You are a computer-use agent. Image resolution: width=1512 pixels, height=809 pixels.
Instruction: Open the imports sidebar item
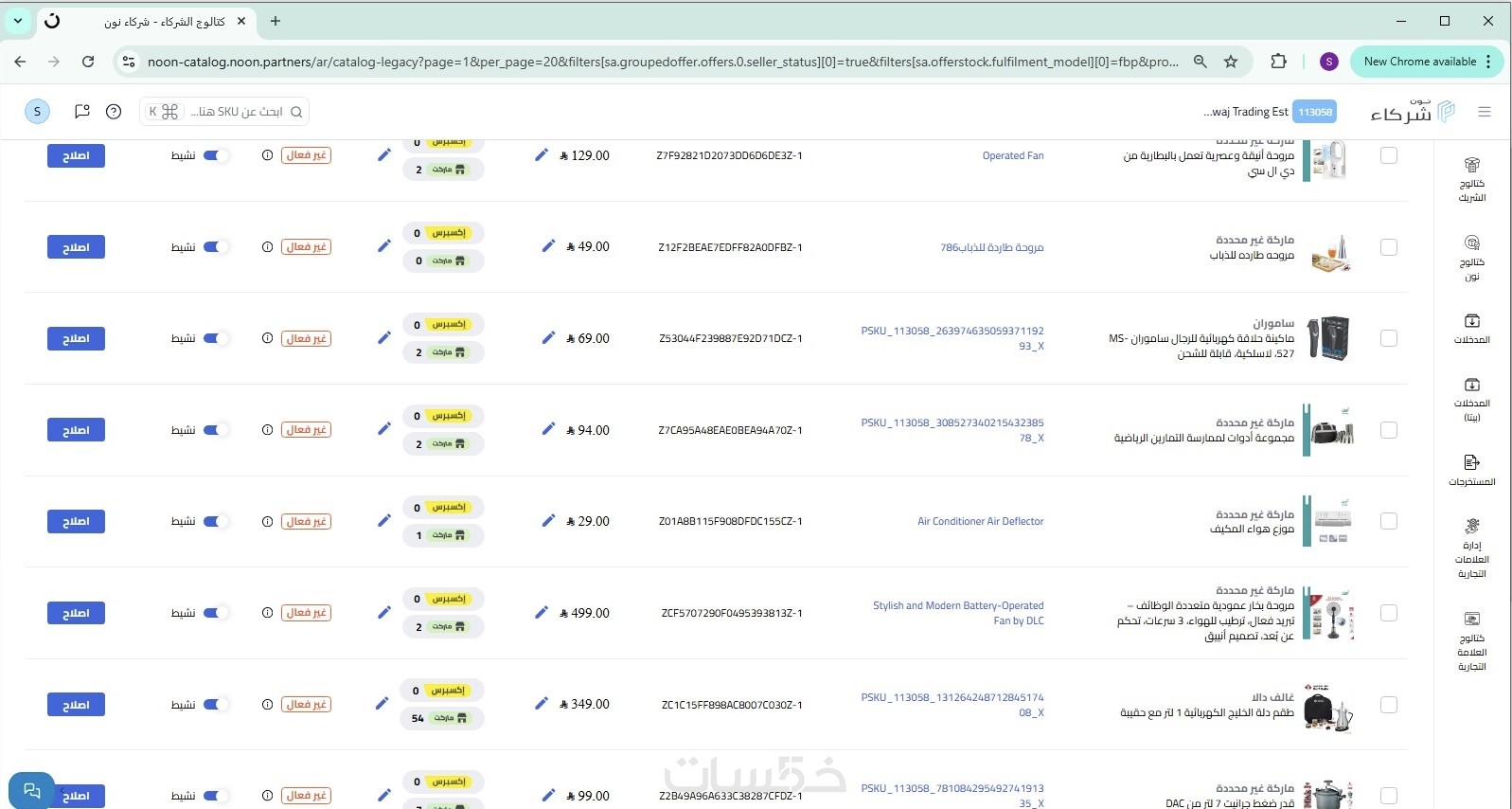(1471, 329)
